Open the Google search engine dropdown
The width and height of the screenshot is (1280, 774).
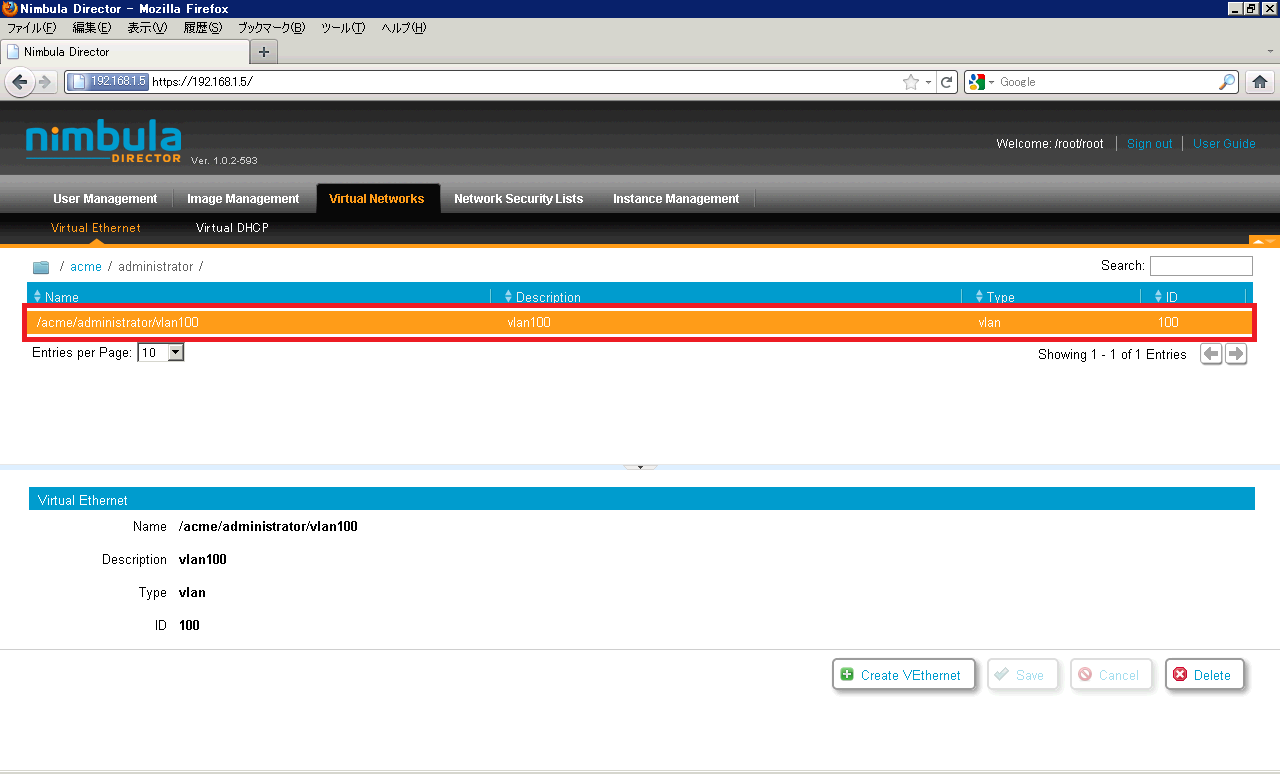(981, 82)
